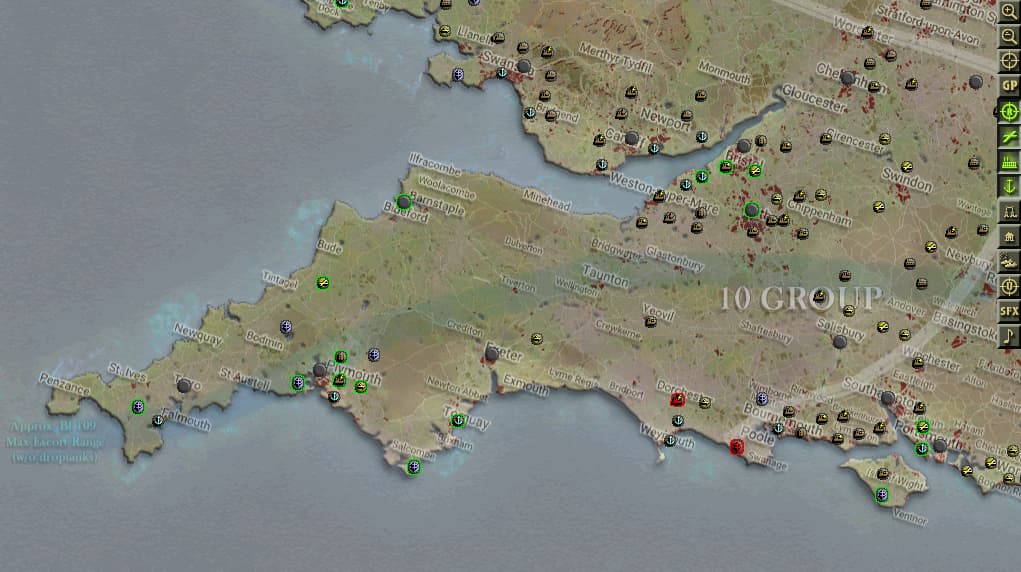Click the Minehead town label
Viewport: 1021px width, 572px height.
pyautogui.click(x=547, y=201)
